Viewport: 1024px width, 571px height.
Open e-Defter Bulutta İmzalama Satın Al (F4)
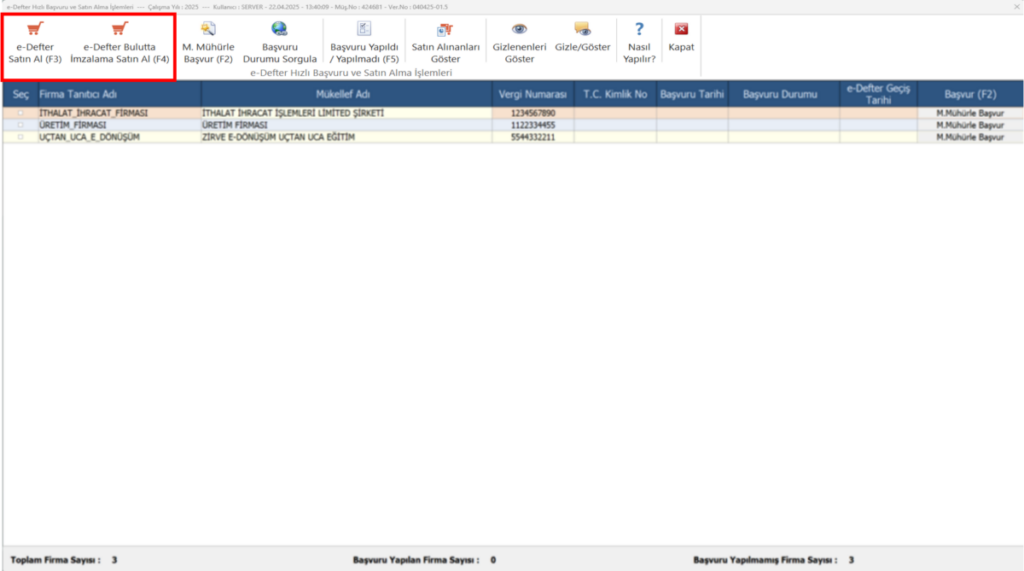[120, 42]
